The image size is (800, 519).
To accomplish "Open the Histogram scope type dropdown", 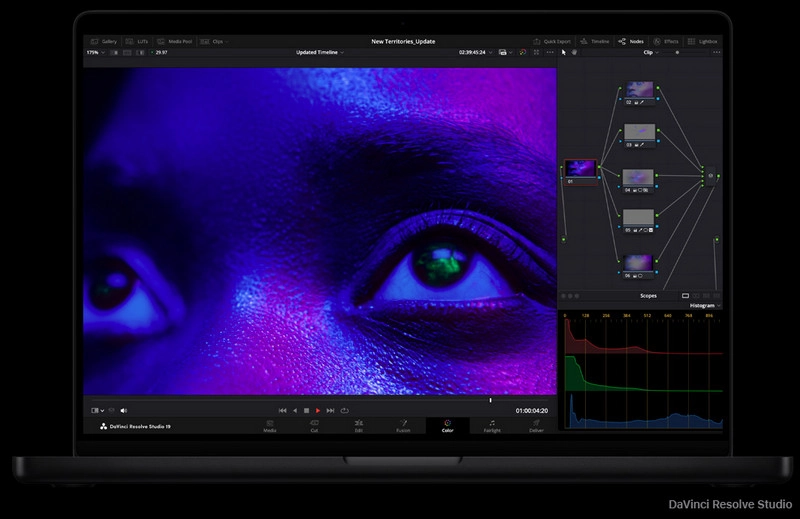I will [705, 306].
